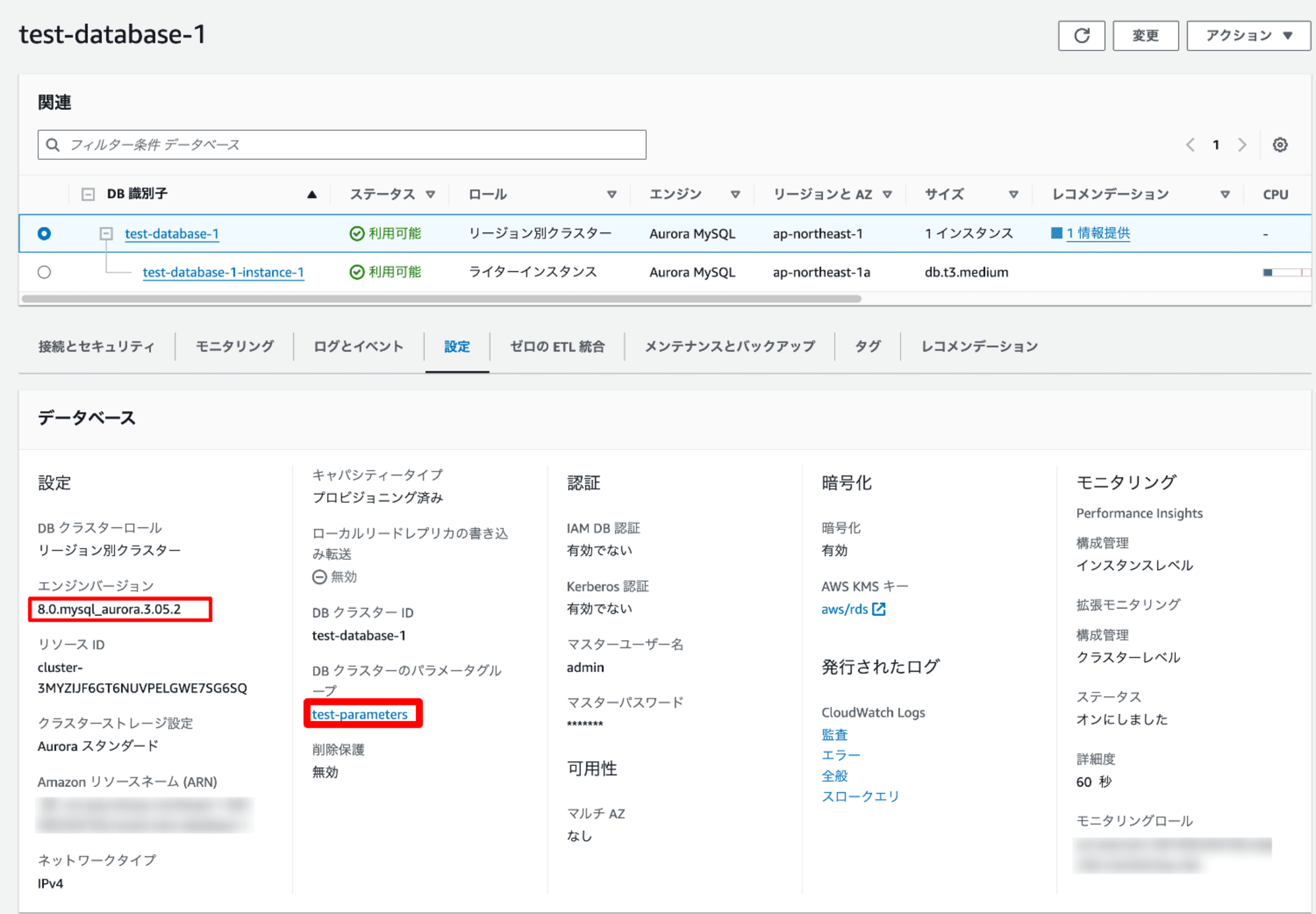The width and height of the screenshot is (1316, 914).
Task: Sort by サイズ column arrow
Action: 1013,195
